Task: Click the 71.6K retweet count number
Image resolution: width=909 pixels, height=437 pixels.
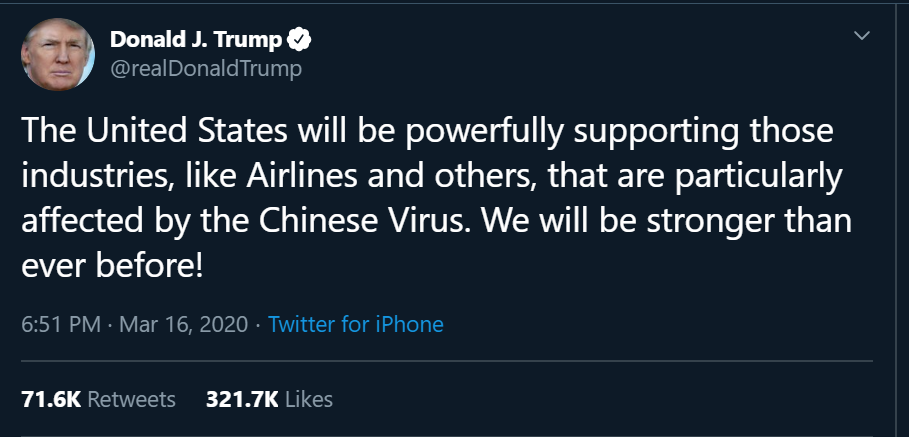Action: point(50,399)
